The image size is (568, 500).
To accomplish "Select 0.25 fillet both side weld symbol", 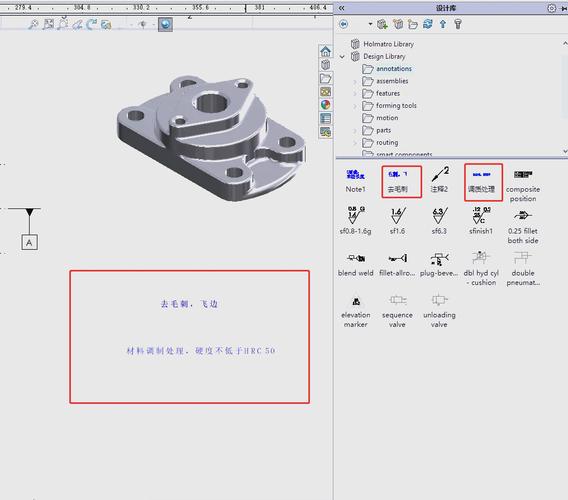I will 523,226.
